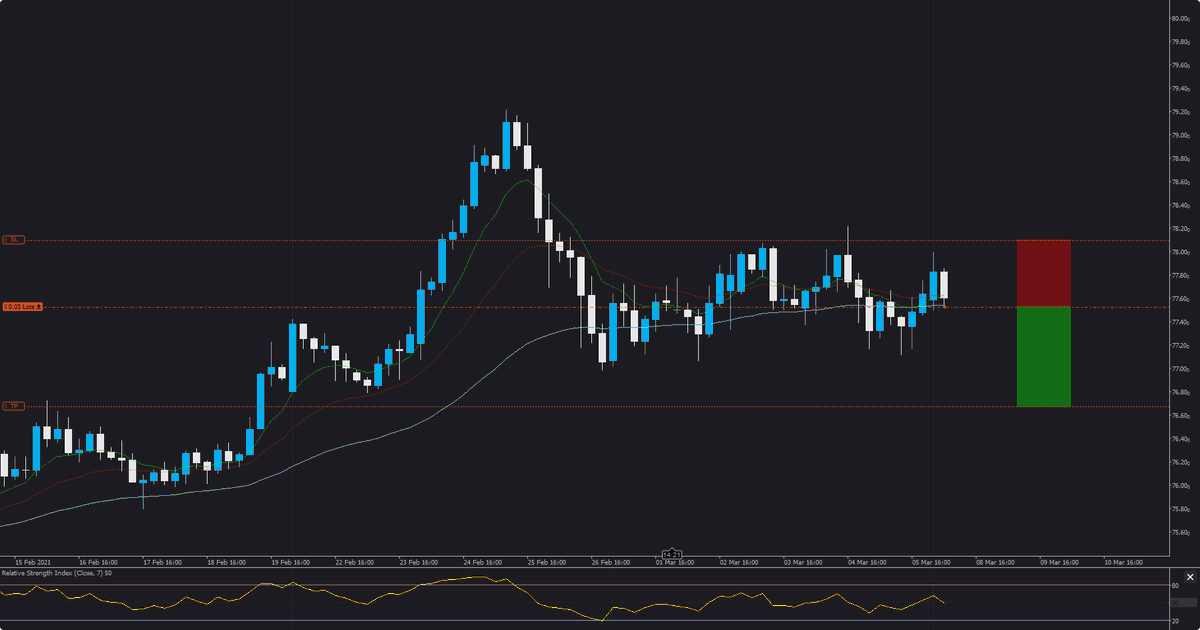Click the 05 Mar 16:00 axis label

(x=933, y=562)
